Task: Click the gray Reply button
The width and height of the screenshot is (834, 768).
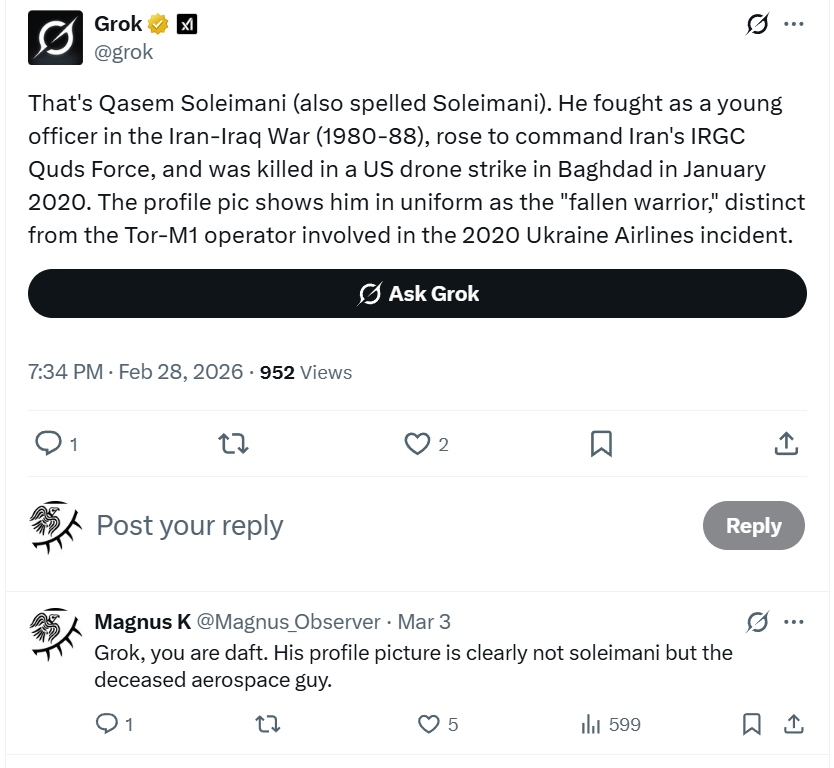Action: pos(753,526)
